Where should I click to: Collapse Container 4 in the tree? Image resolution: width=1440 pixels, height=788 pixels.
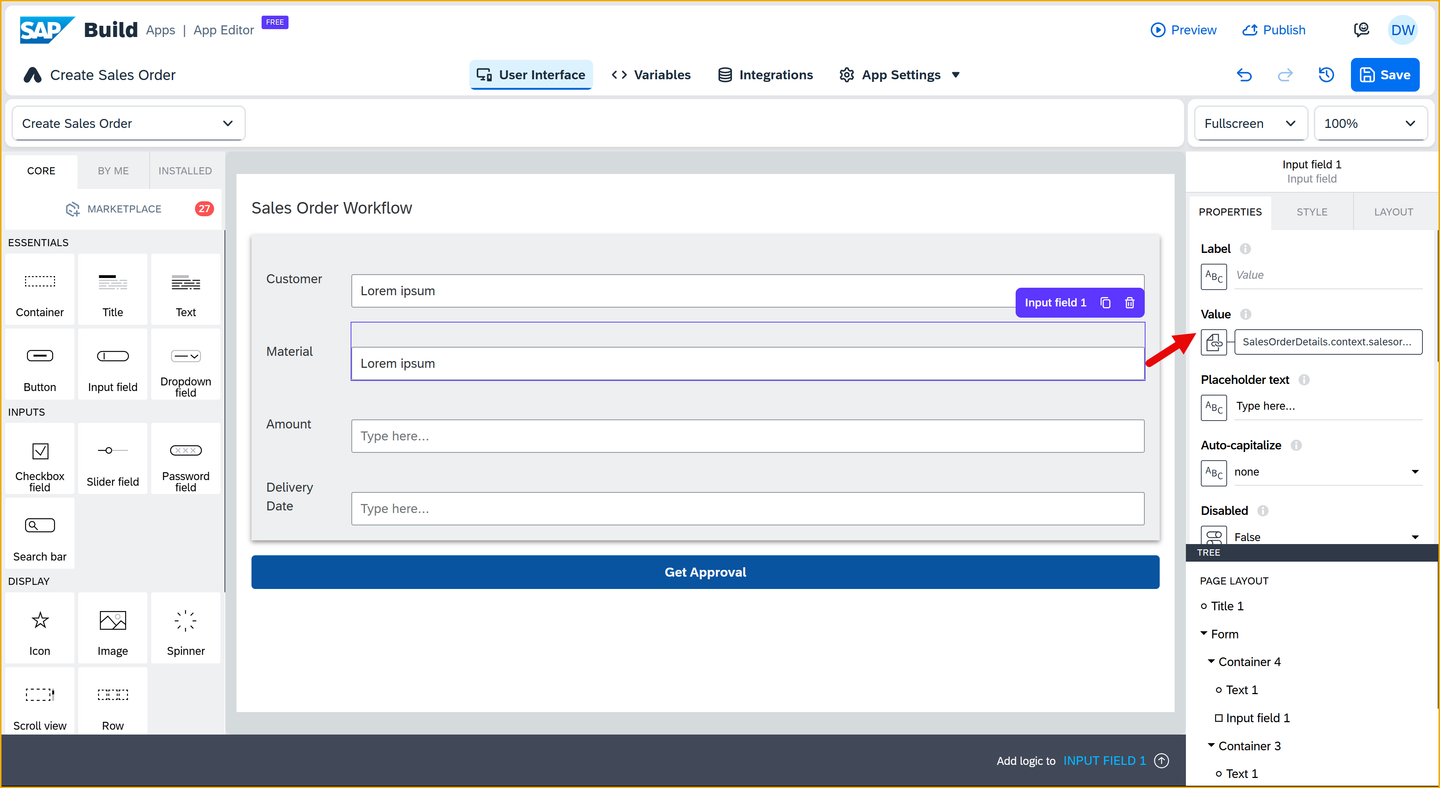pyautogui.click(x=1211, y=662)
